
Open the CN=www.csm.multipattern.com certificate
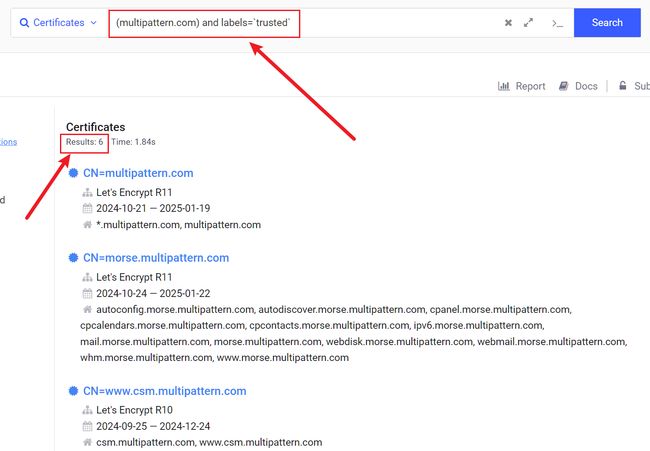pyautogui.click(x=165, y=391)
